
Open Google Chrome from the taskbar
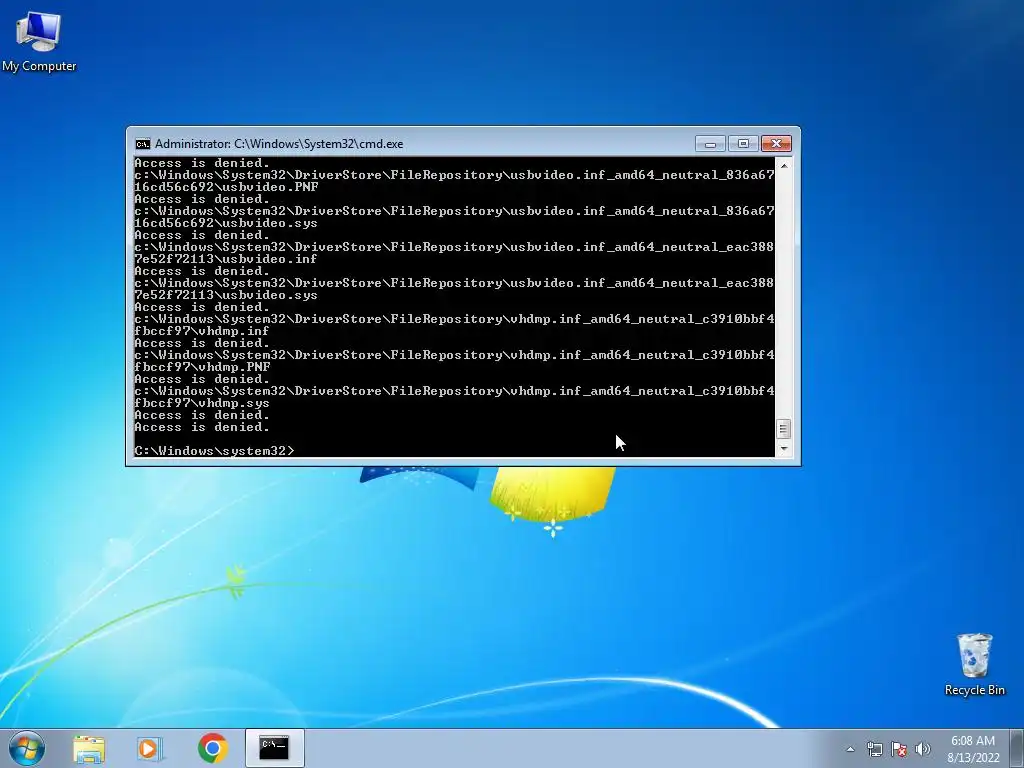(x=212, y=748)
